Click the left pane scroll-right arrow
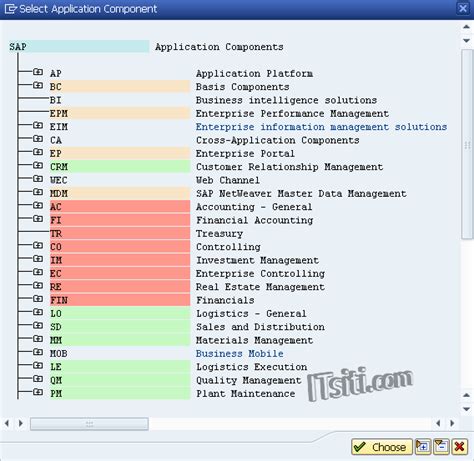This screenshot has width=474, height=461. [21, 423]
